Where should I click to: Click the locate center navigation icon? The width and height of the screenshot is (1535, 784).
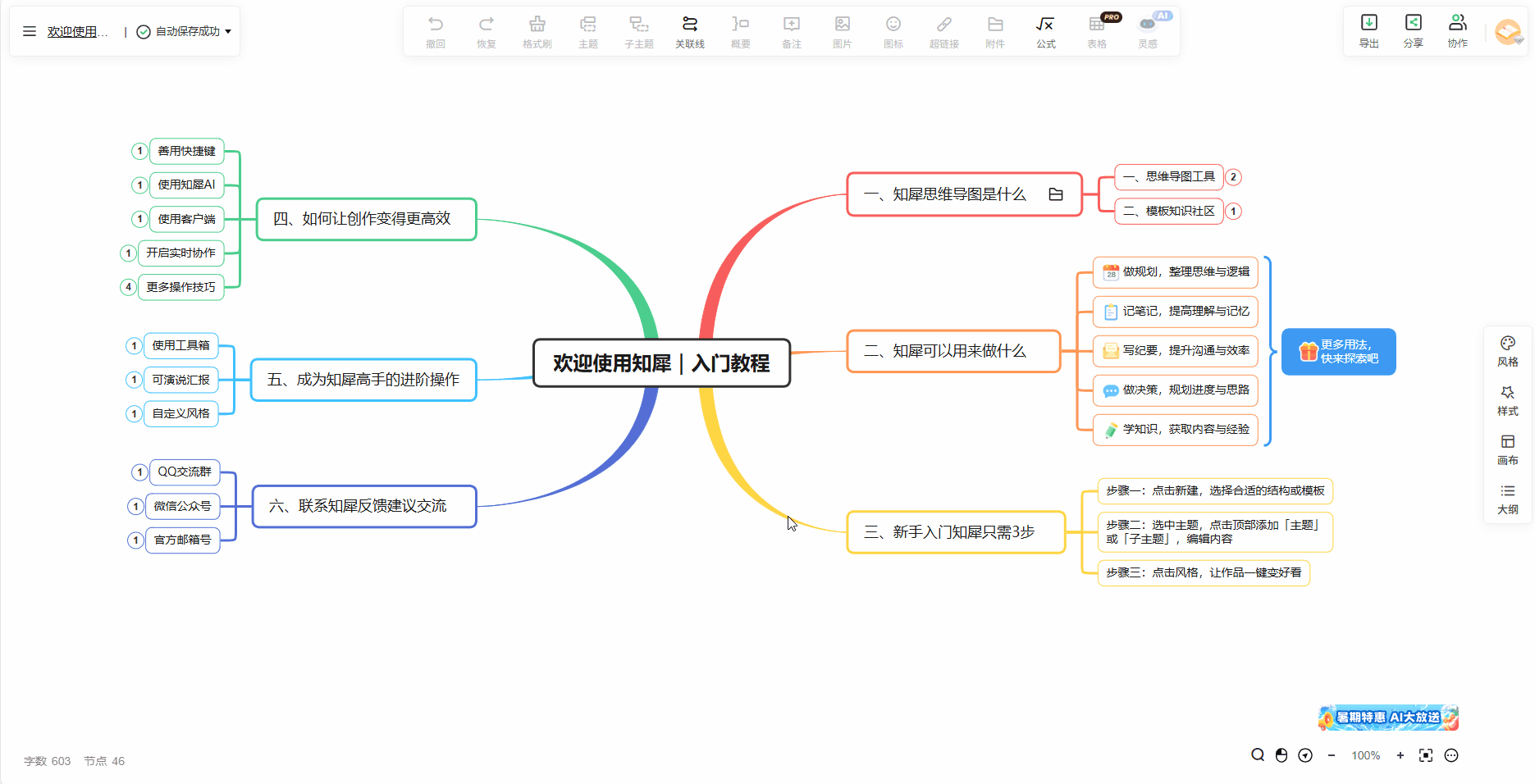click(x=1305, y=755)
